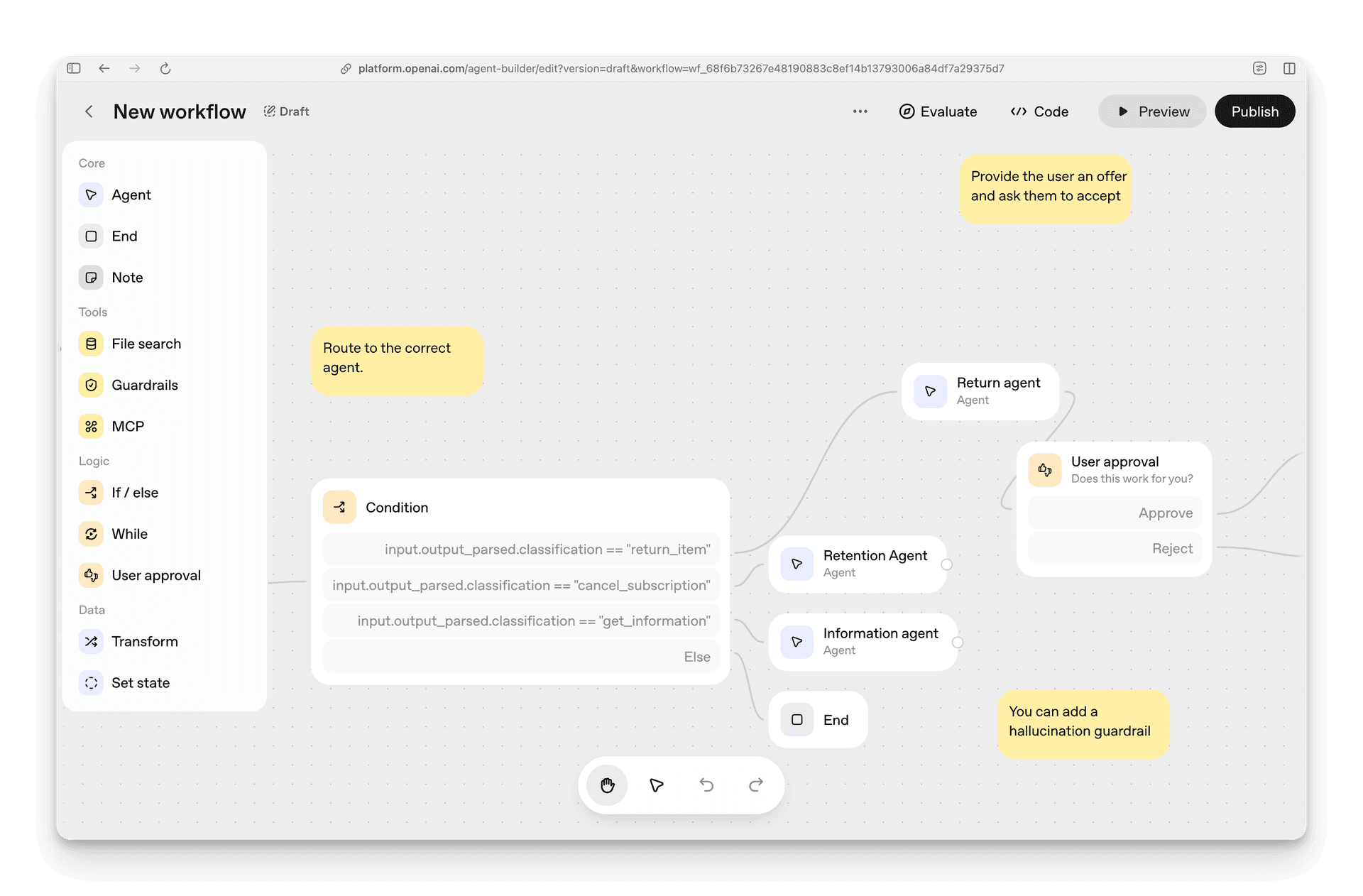Add a User approval node from the sidebar
The width and height of the screenshot is (1363, 896).
(155, 575)
